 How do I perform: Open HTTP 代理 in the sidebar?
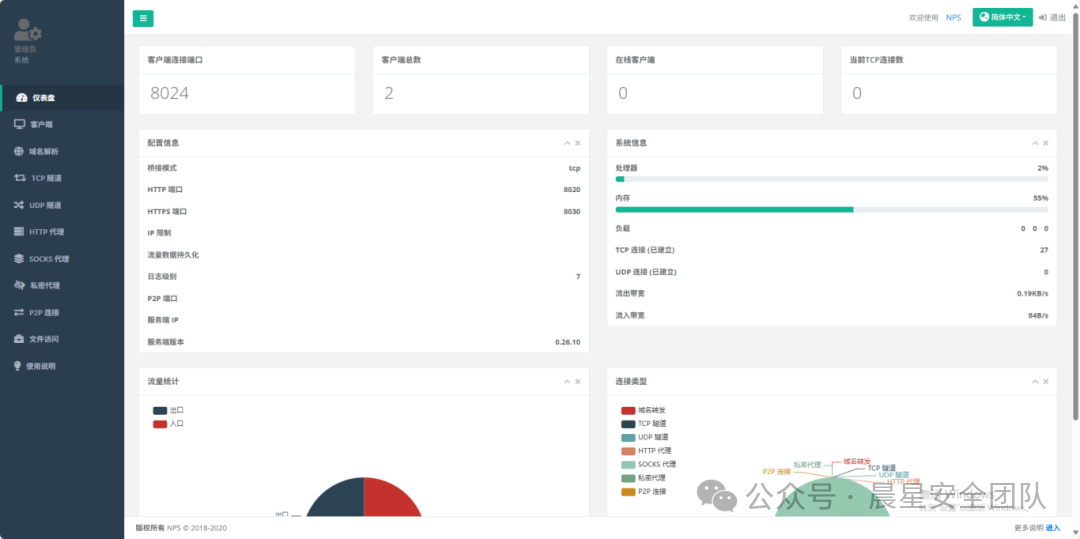click(46, 232)
